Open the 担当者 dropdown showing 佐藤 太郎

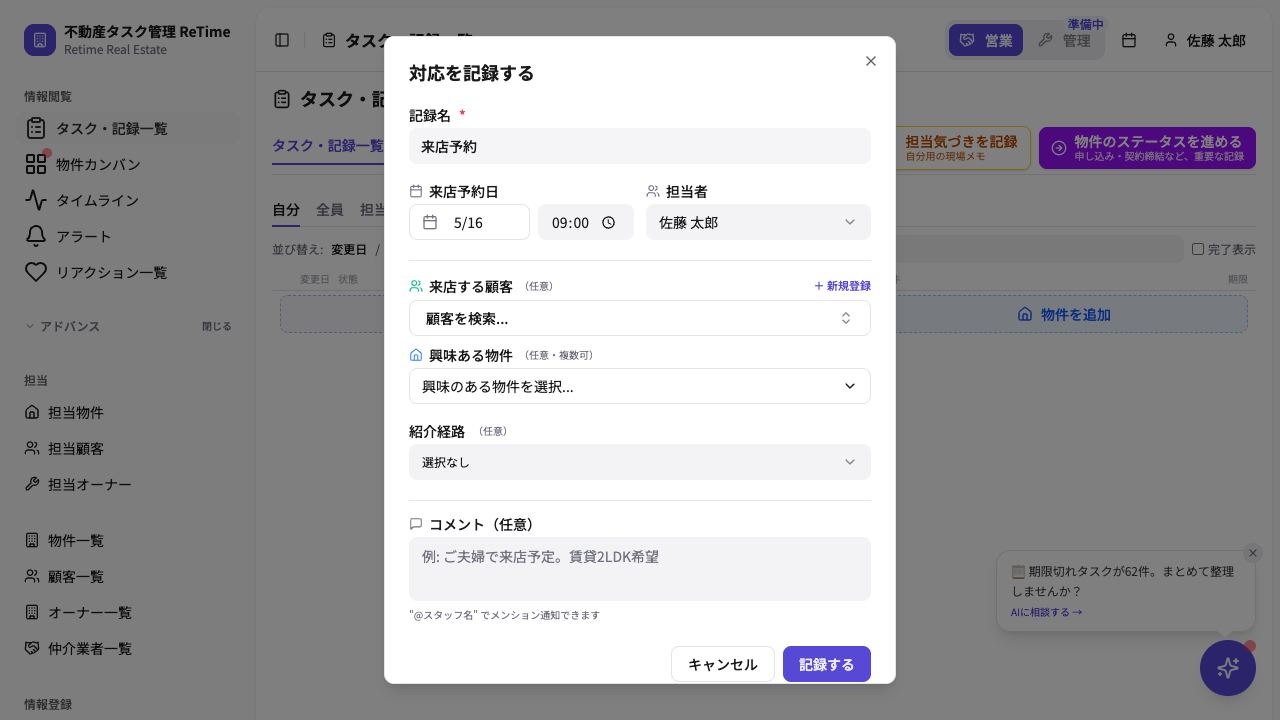tap(758, 222)
